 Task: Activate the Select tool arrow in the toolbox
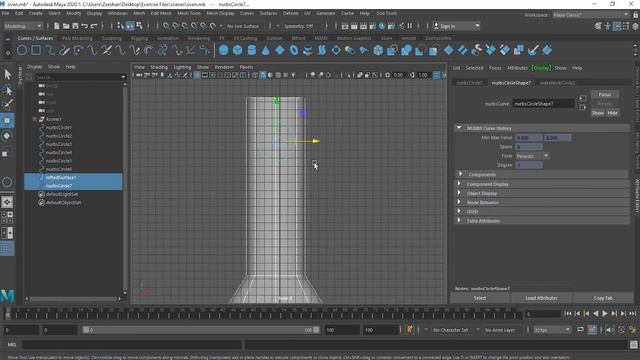[7, 74]
